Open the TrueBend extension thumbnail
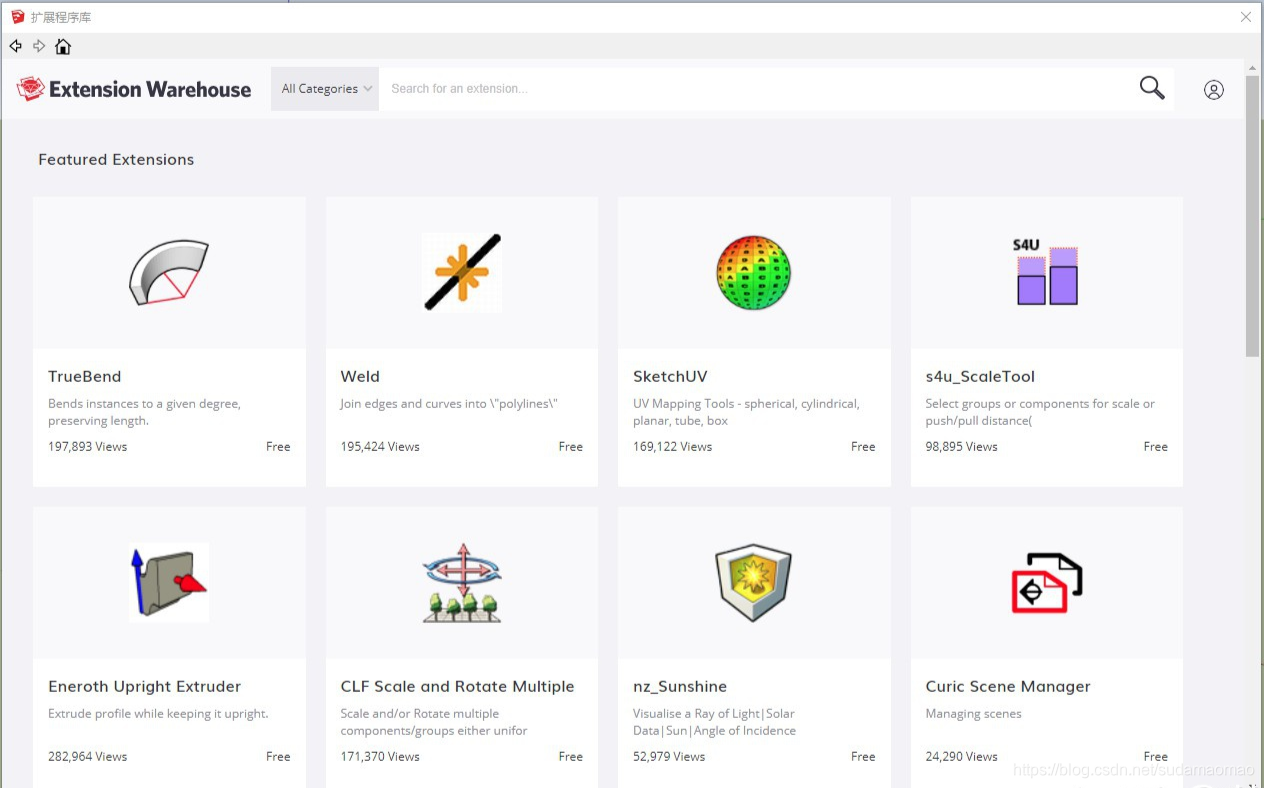Image resolution: width=1264 pixels, height=788 pixels. (169, 272)
